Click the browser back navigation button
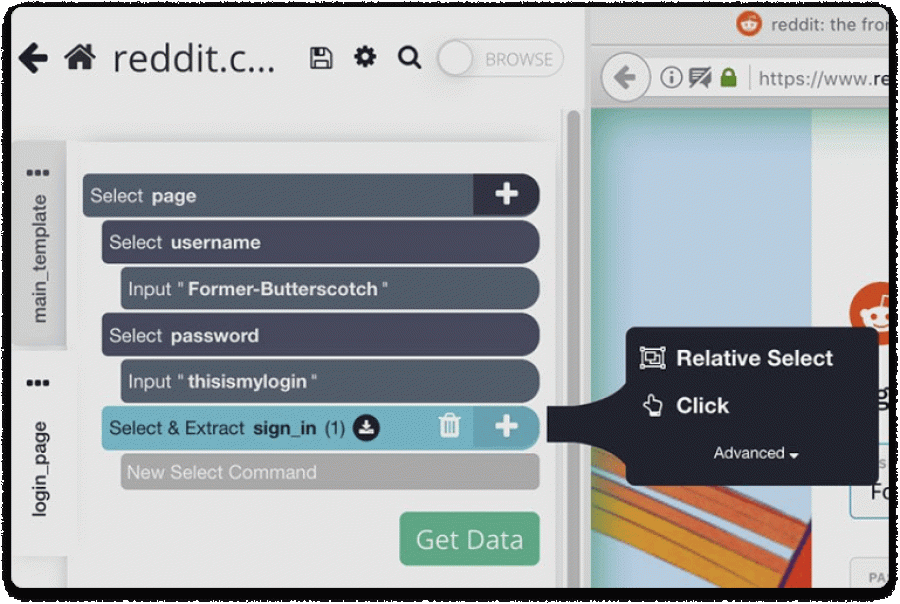 625,77
